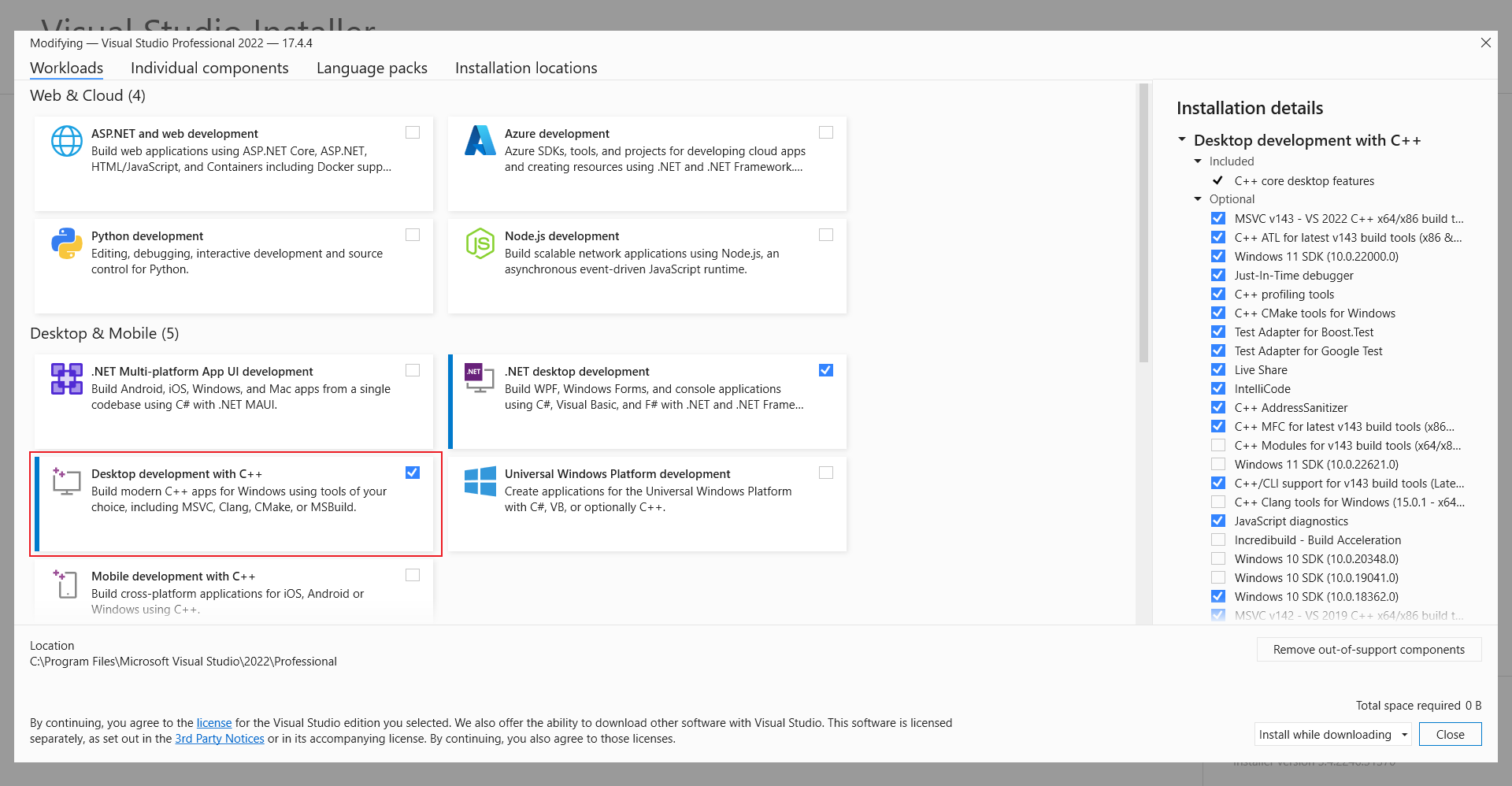Enable Universal Windows Platform development checkbox
This screenshot has height=786, width=1512.
826,473
